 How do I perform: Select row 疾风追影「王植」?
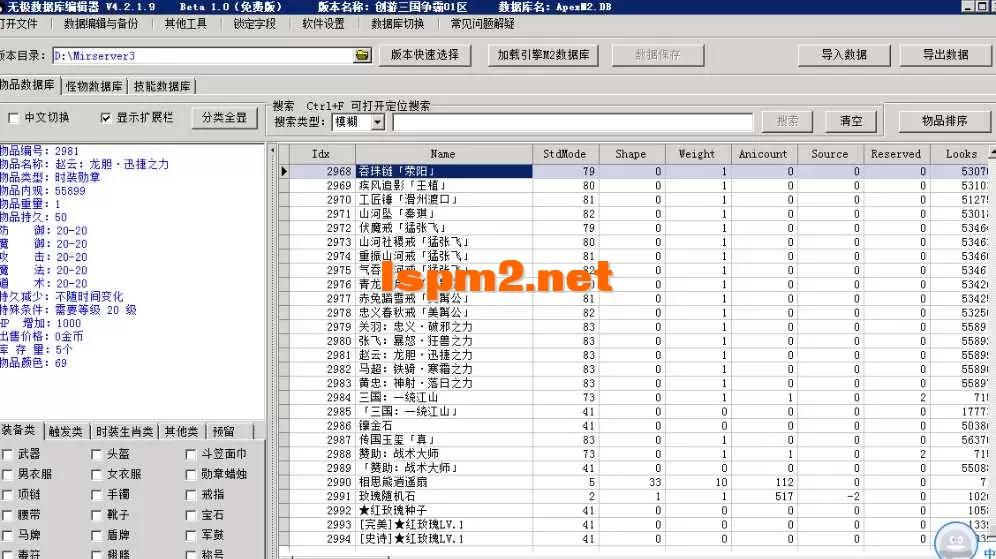pos(635,185)
